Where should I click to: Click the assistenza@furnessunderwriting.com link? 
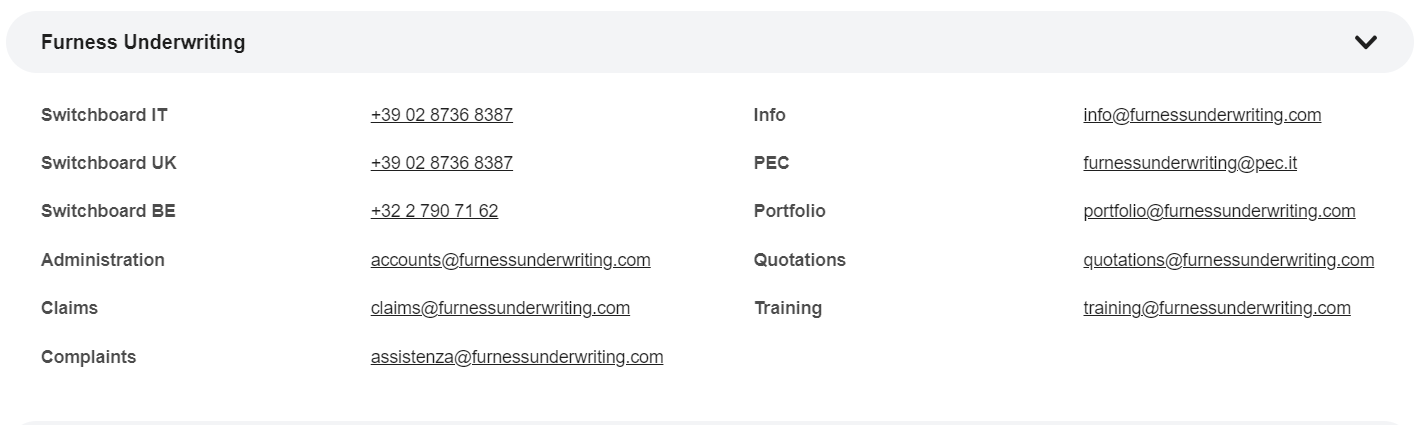coord(516,357)
